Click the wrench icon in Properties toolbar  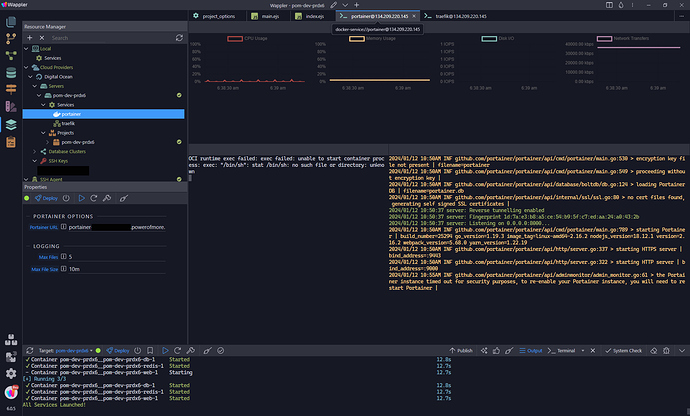coord(106,198)
